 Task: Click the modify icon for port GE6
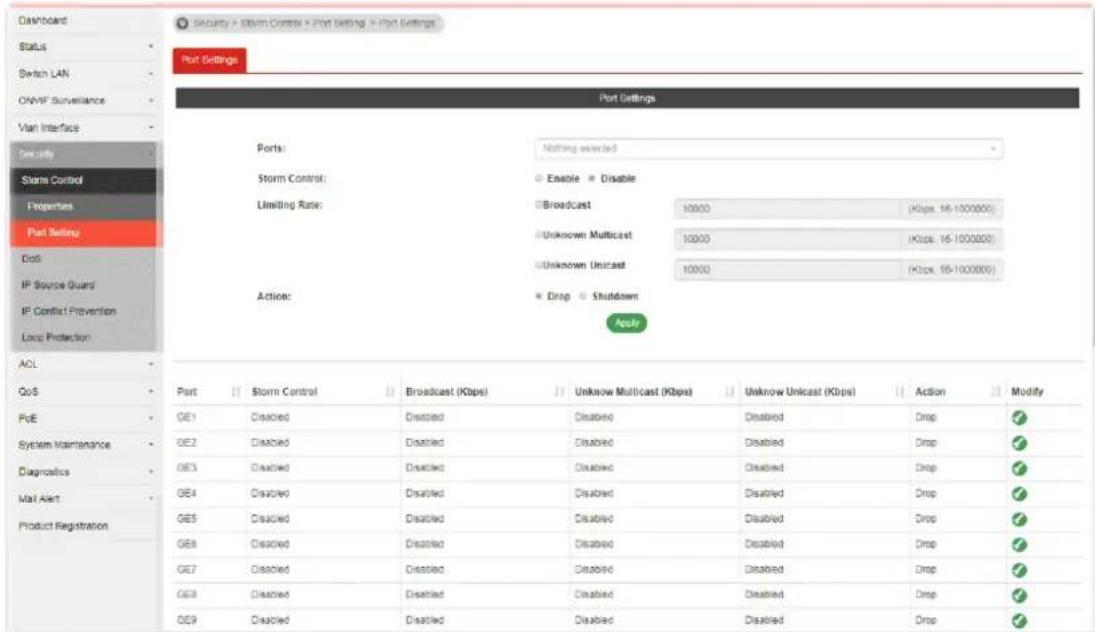(1019, 544)
